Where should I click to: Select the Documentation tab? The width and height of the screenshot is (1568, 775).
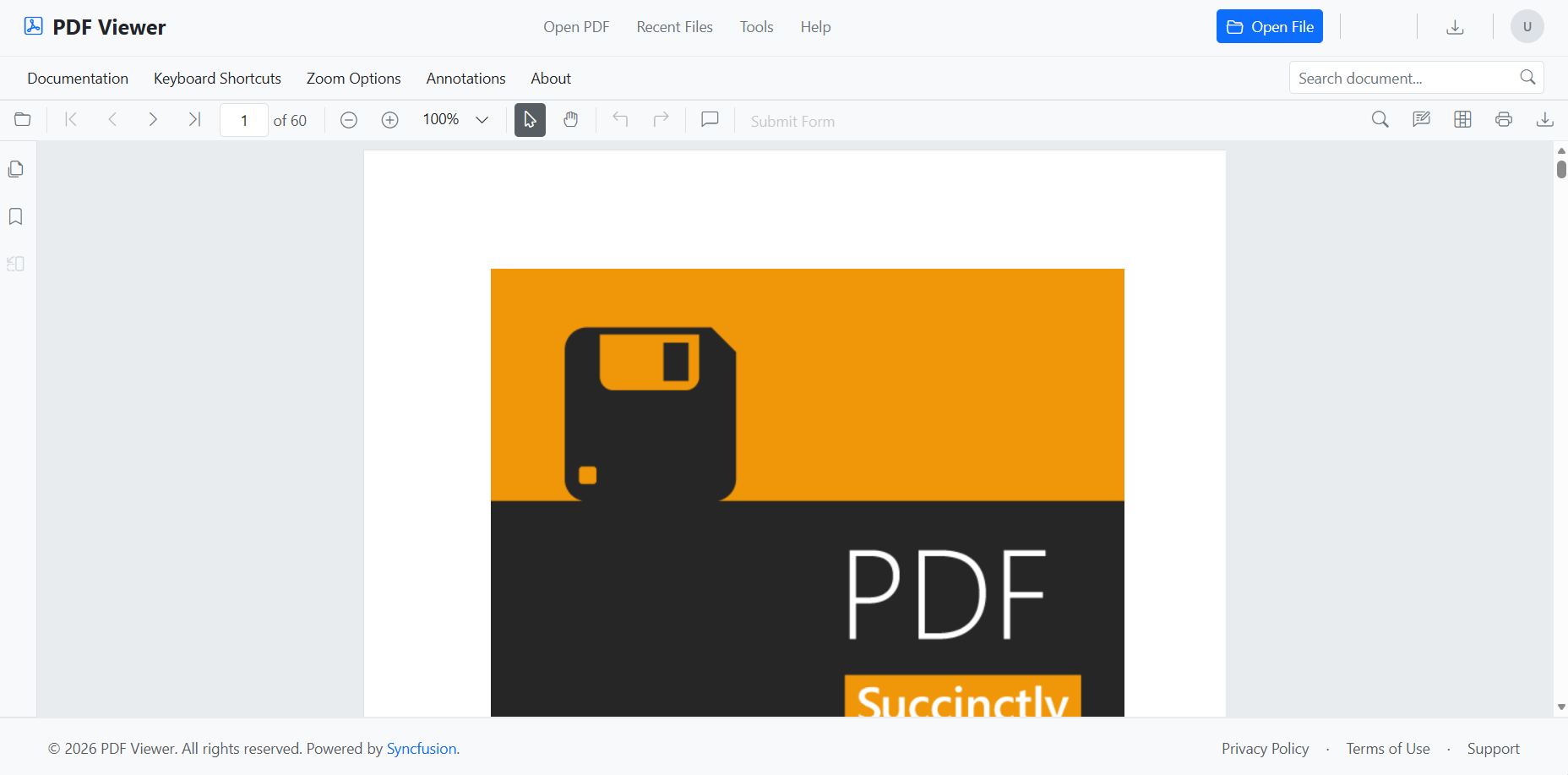pos(78,79)
